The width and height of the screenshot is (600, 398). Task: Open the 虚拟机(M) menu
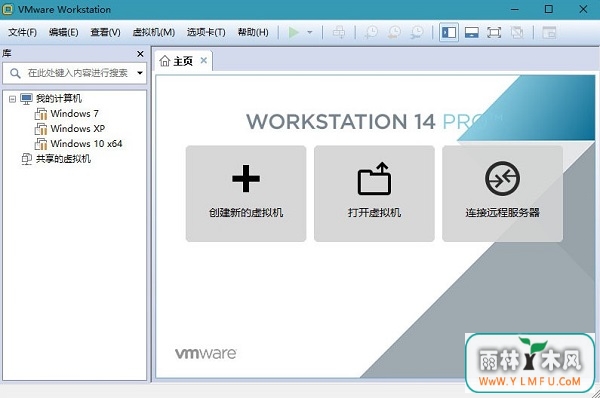(x=153, y=32)
